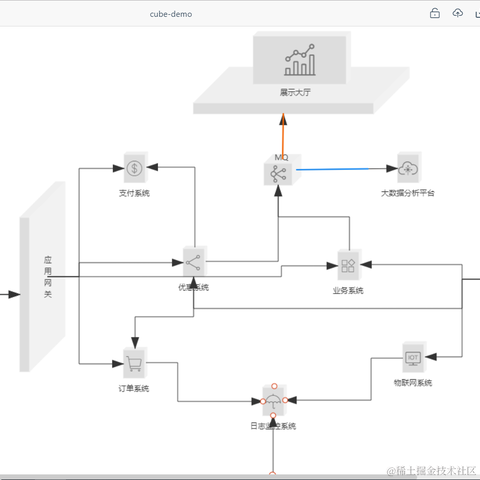This screenshot has width=480, height=480.
Task: Select the 应用网关 gateway panel
Action: point(43,277)
